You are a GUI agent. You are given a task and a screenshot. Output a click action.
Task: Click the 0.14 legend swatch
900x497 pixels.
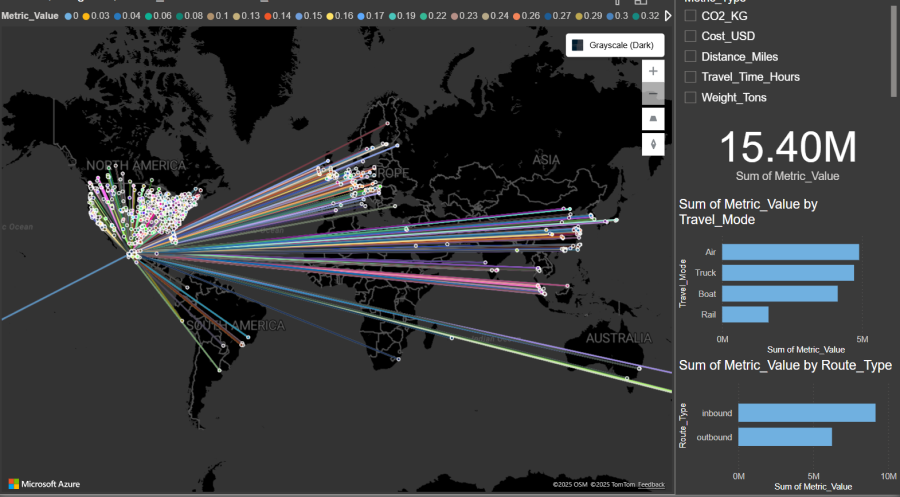click(268, 16)
